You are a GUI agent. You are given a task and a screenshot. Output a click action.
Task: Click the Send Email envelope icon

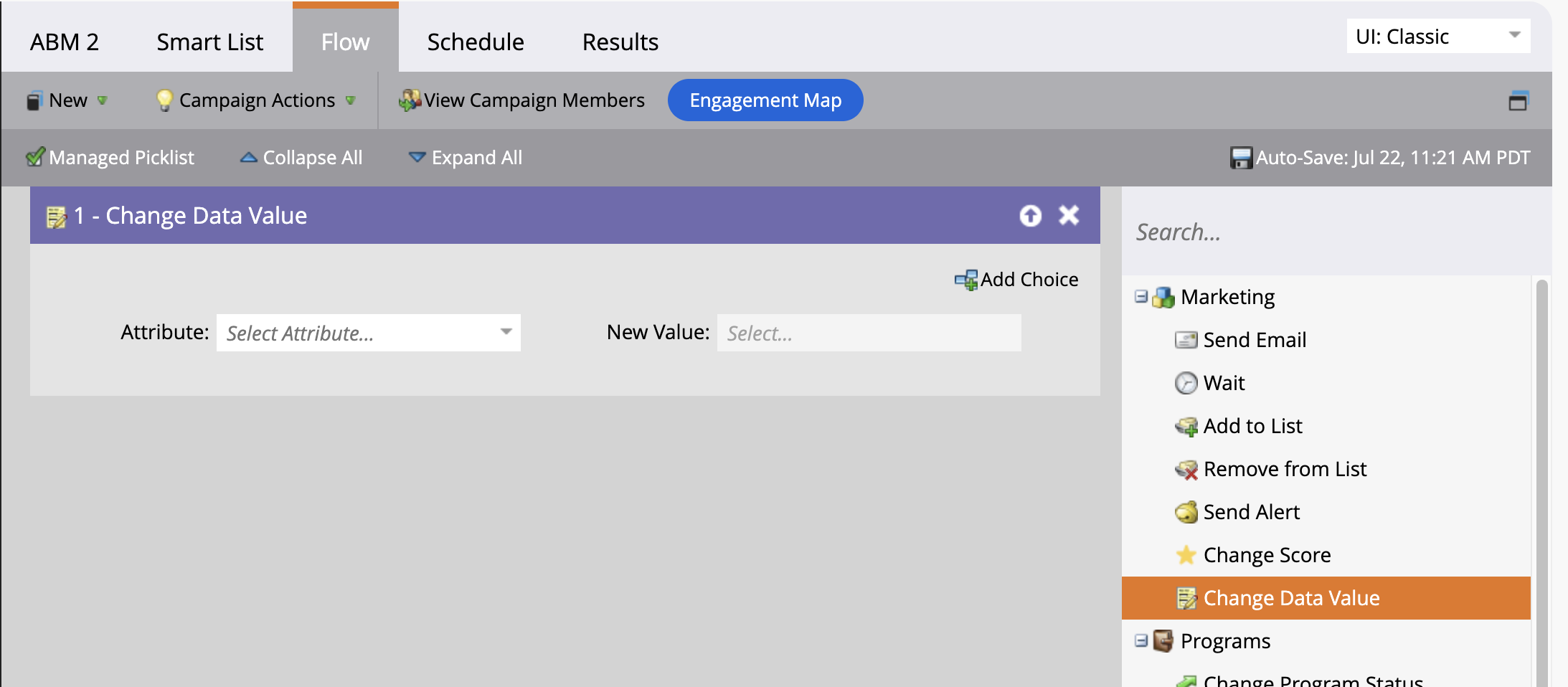[x=1186, y=340]
